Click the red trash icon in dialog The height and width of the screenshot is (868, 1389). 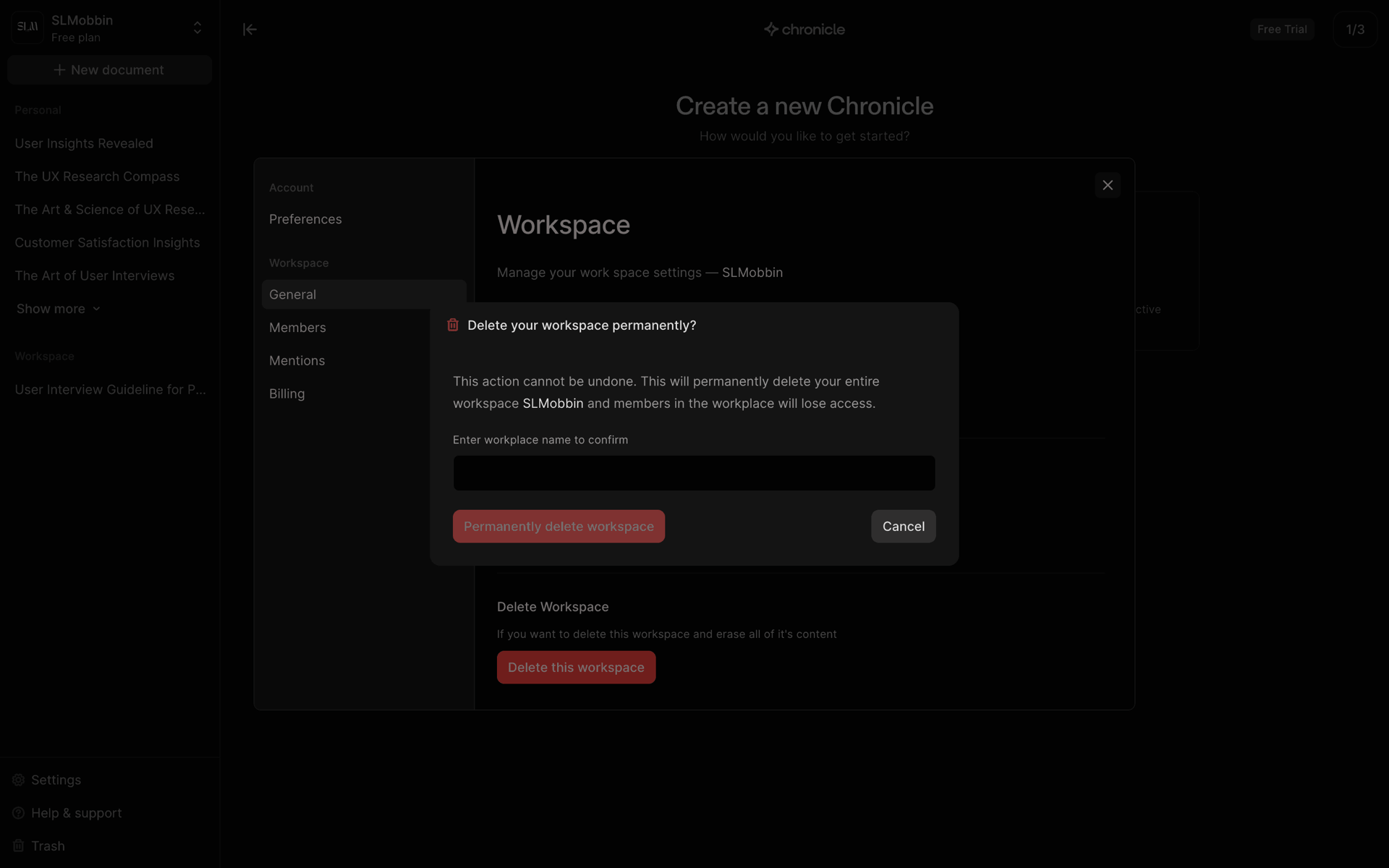[453, 325]
